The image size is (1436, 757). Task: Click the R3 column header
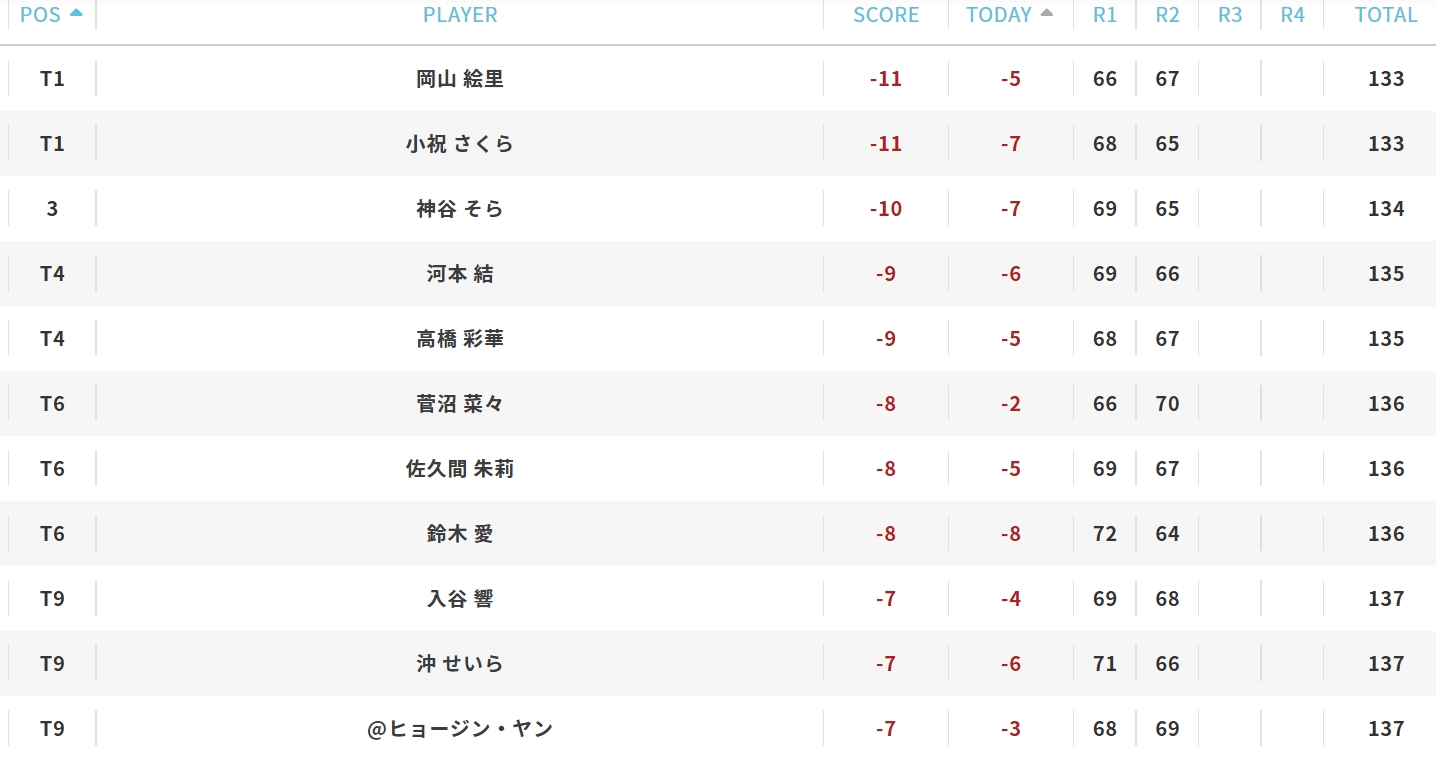coord(1230,15)
